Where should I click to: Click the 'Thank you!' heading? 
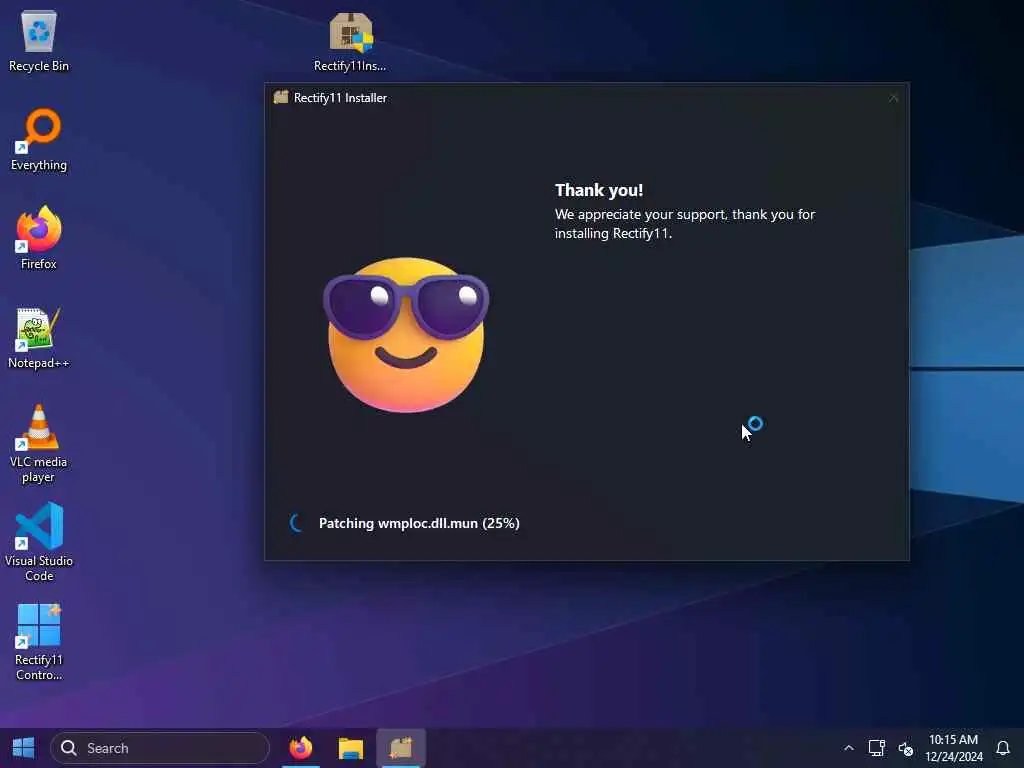click(599, 190)
